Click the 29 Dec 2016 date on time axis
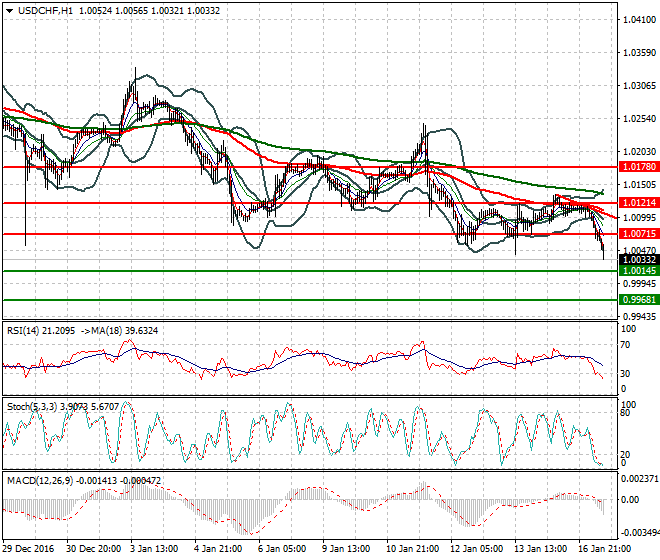The image size is (660, 560). tap(30, 550)
